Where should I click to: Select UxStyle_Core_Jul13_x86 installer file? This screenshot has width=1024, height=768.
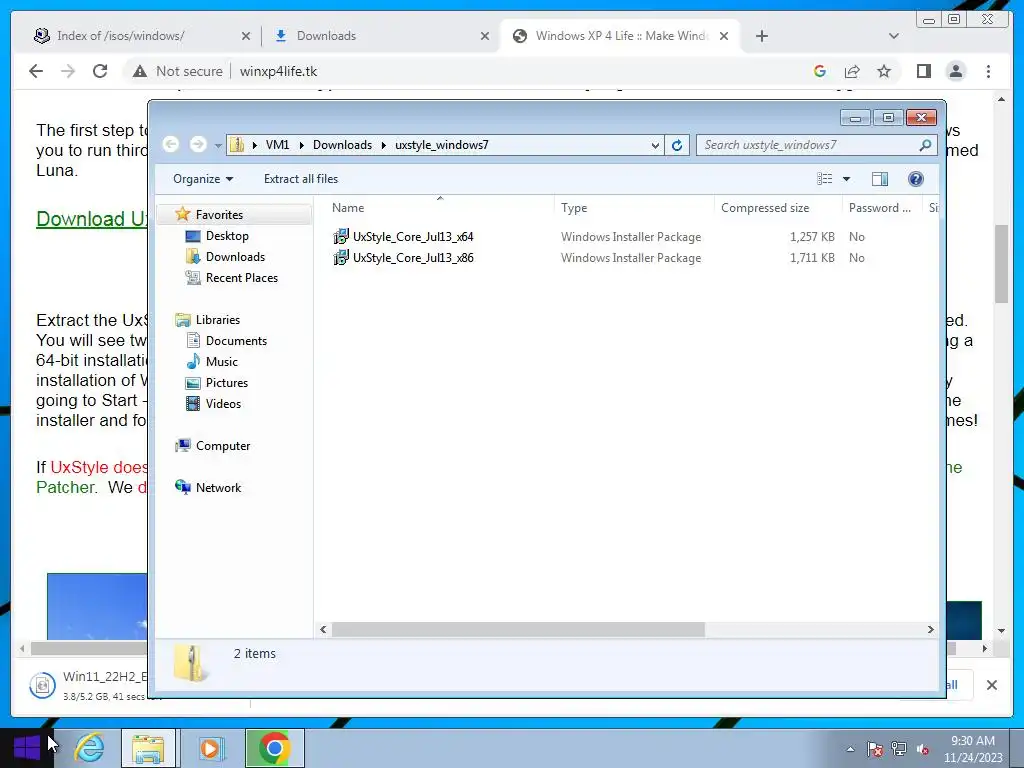(x=413, y=258)
